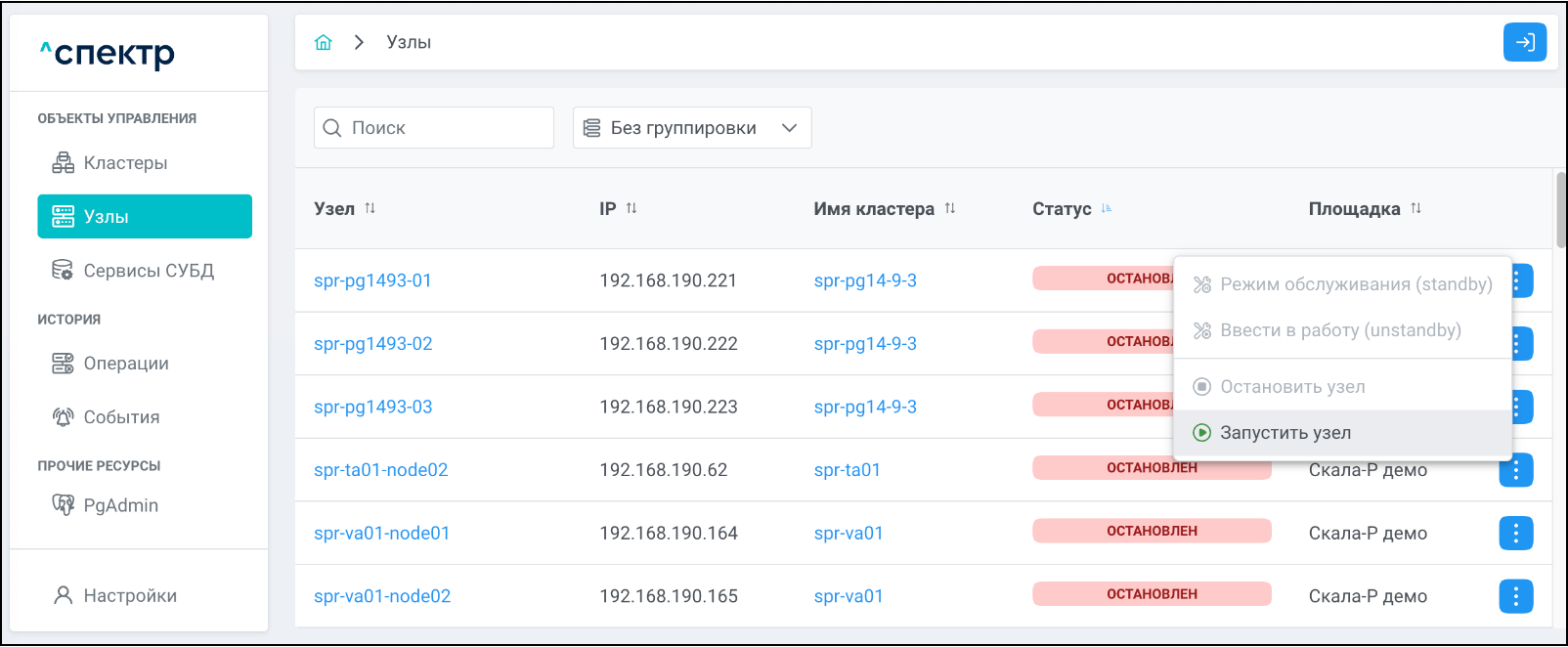Sort table by IP column arrows
The height and width of the screenshot is (647, 1568).
click(x=632, y=208)
